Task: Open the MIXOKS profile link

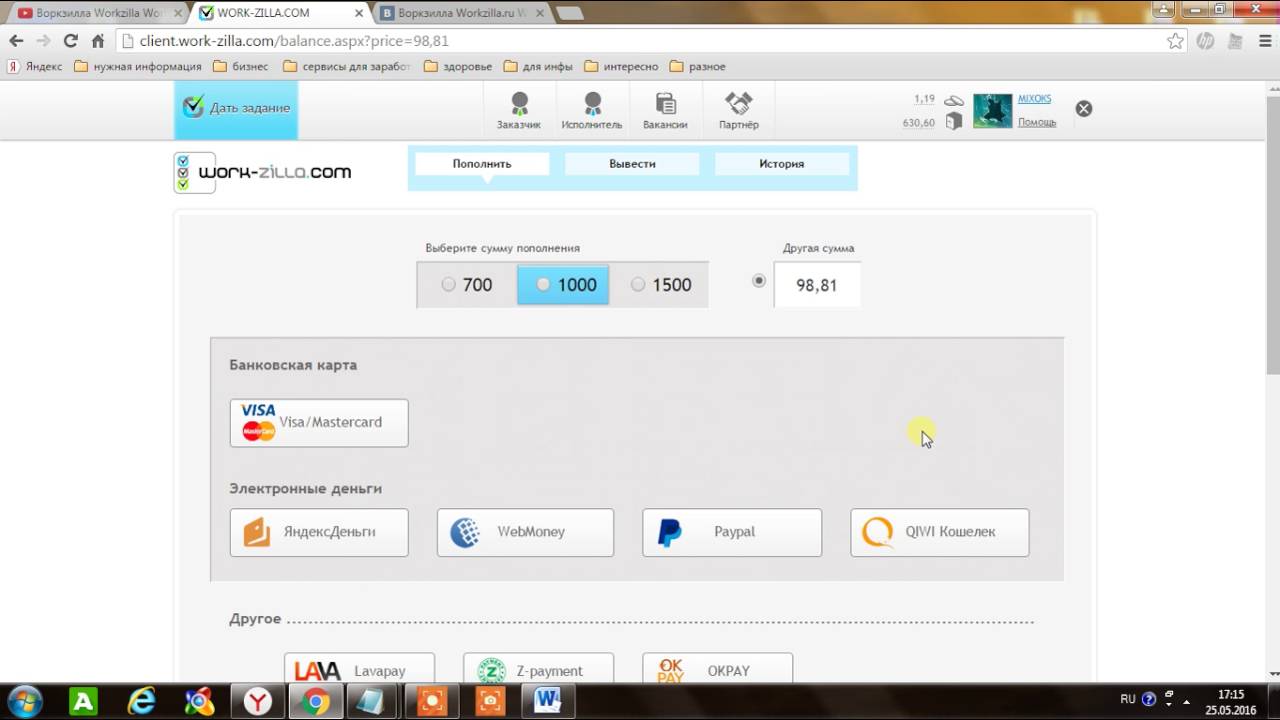Action: pos(1035,99)
